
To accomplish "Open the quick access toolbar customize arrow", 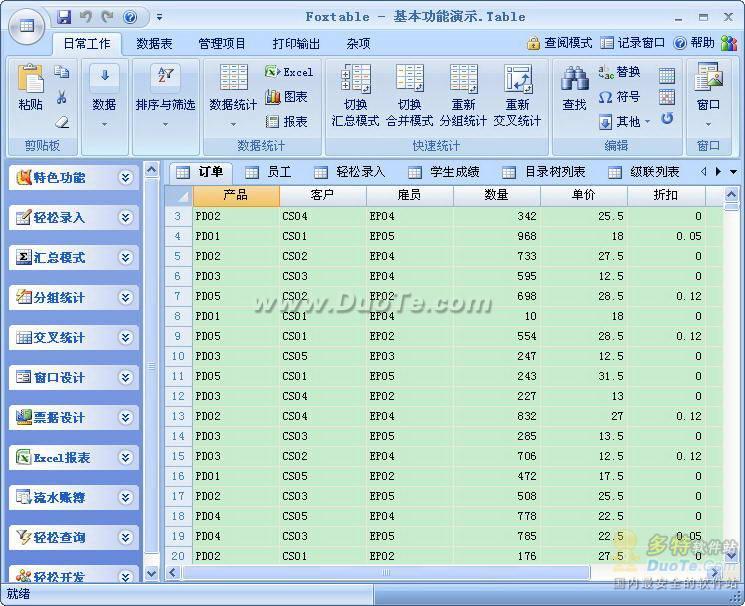I will [160, 18].
